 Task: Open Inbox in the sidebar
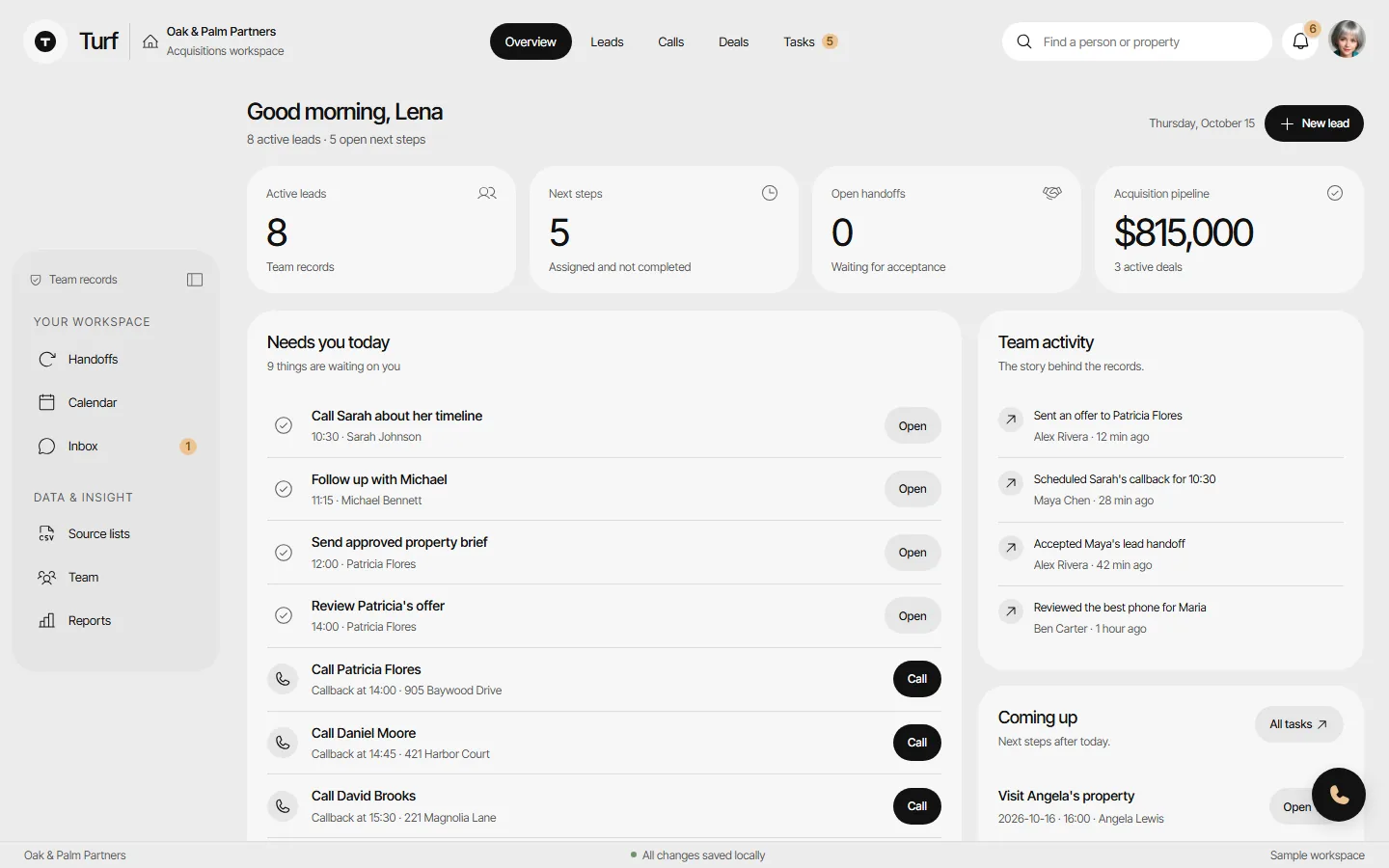116,447
